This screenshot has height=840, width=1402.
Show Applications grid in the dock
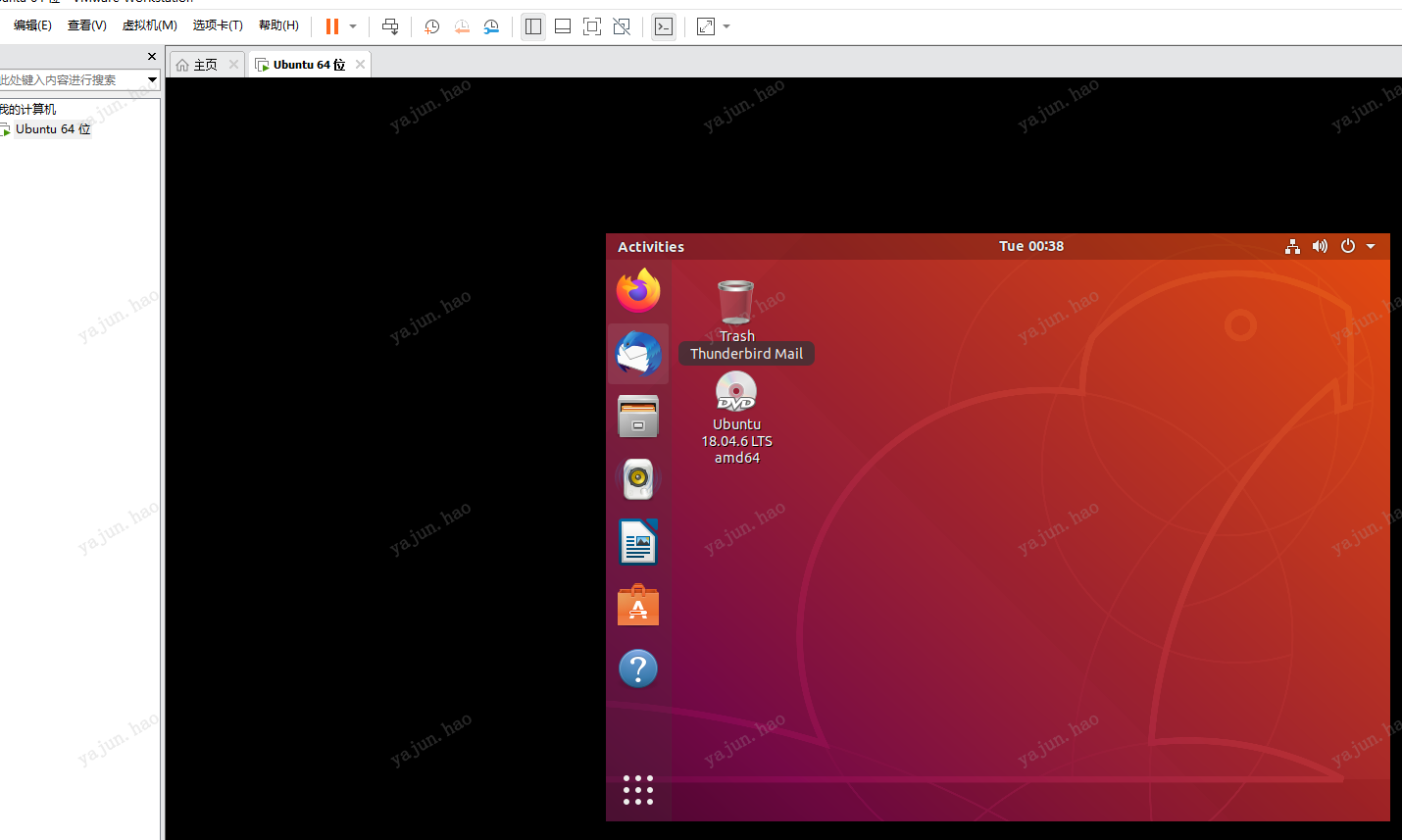coord(638,790)
